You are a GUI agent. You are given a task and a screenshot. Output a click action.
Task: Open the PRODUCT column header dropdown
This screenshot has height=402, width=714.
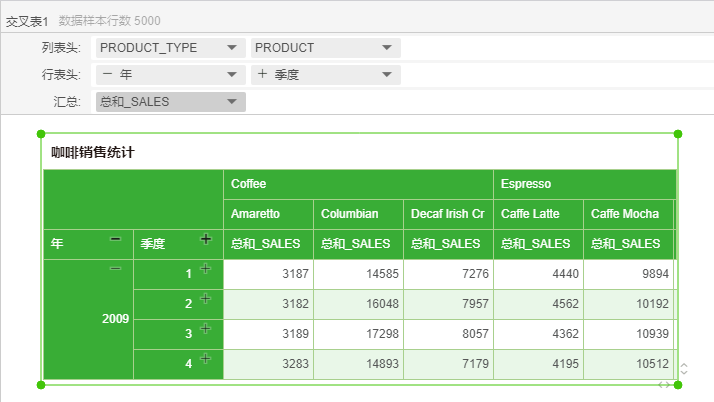pyautogui.click(x=387, y=48)
